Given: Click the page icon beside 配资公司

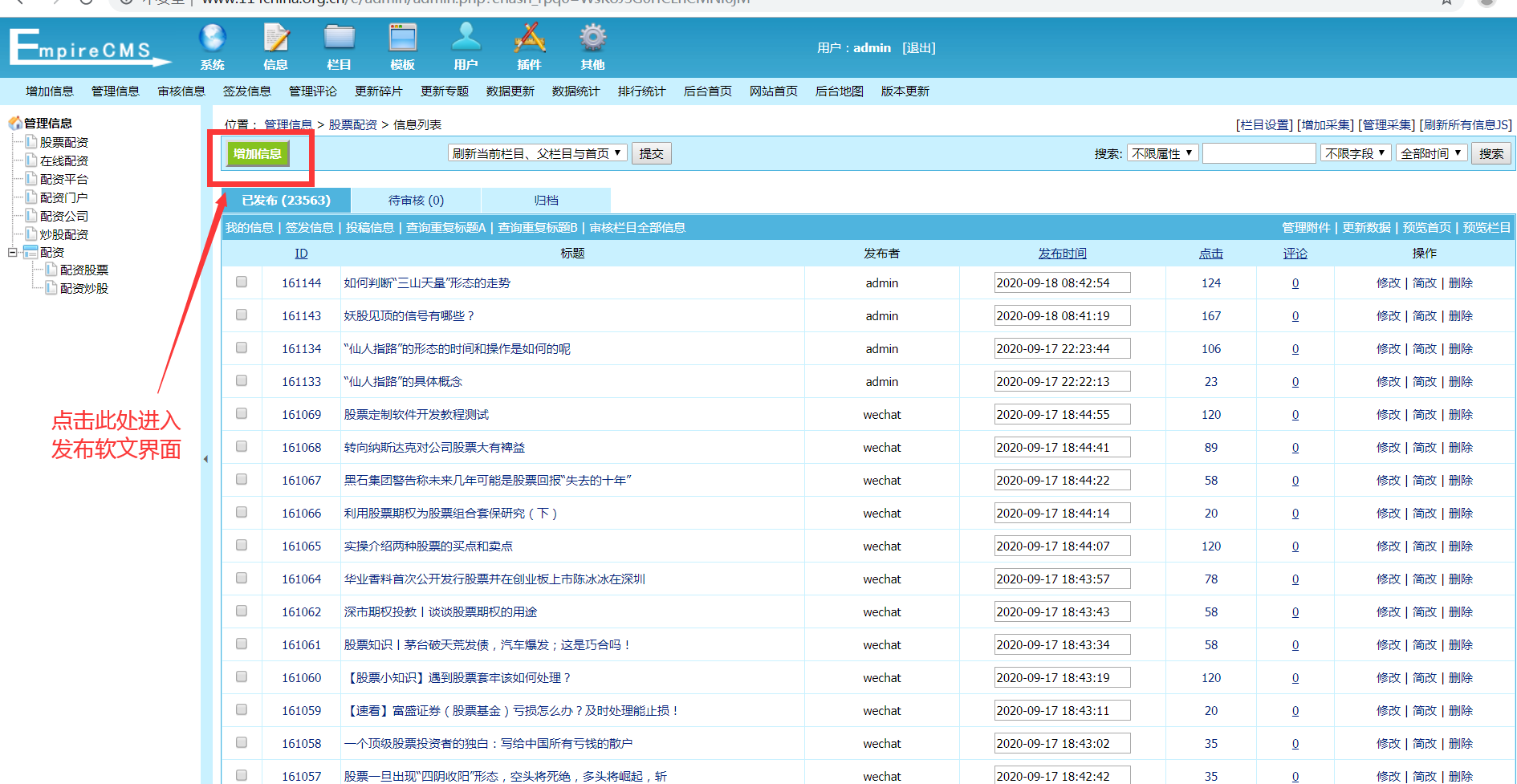Looking at the screenshot, I should pyautogui.click(x=31, y=216).
